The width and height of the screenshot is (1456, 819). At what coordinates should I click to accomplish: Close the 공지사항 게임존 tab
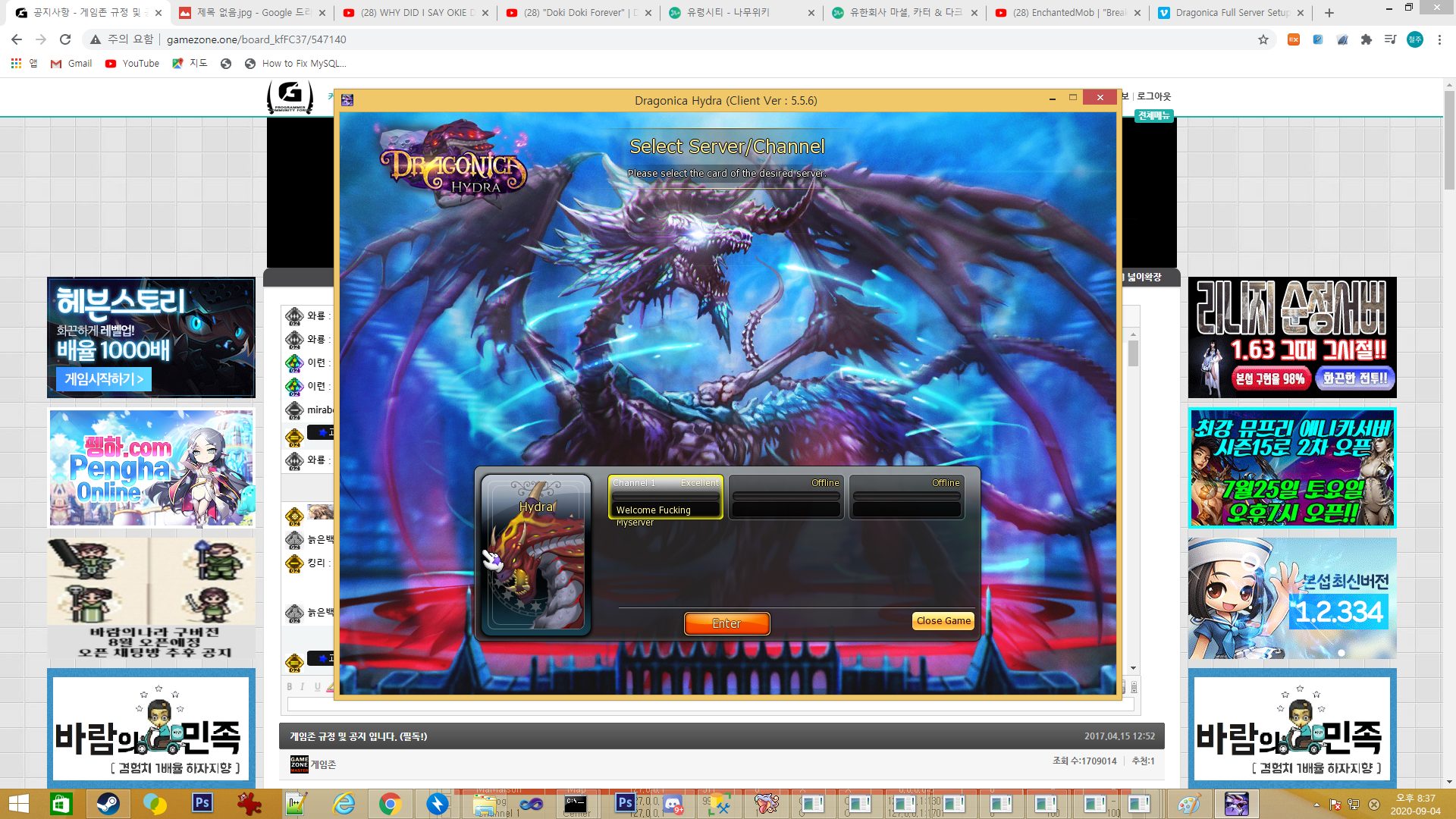pyautogui.click(x=158, y=13)
